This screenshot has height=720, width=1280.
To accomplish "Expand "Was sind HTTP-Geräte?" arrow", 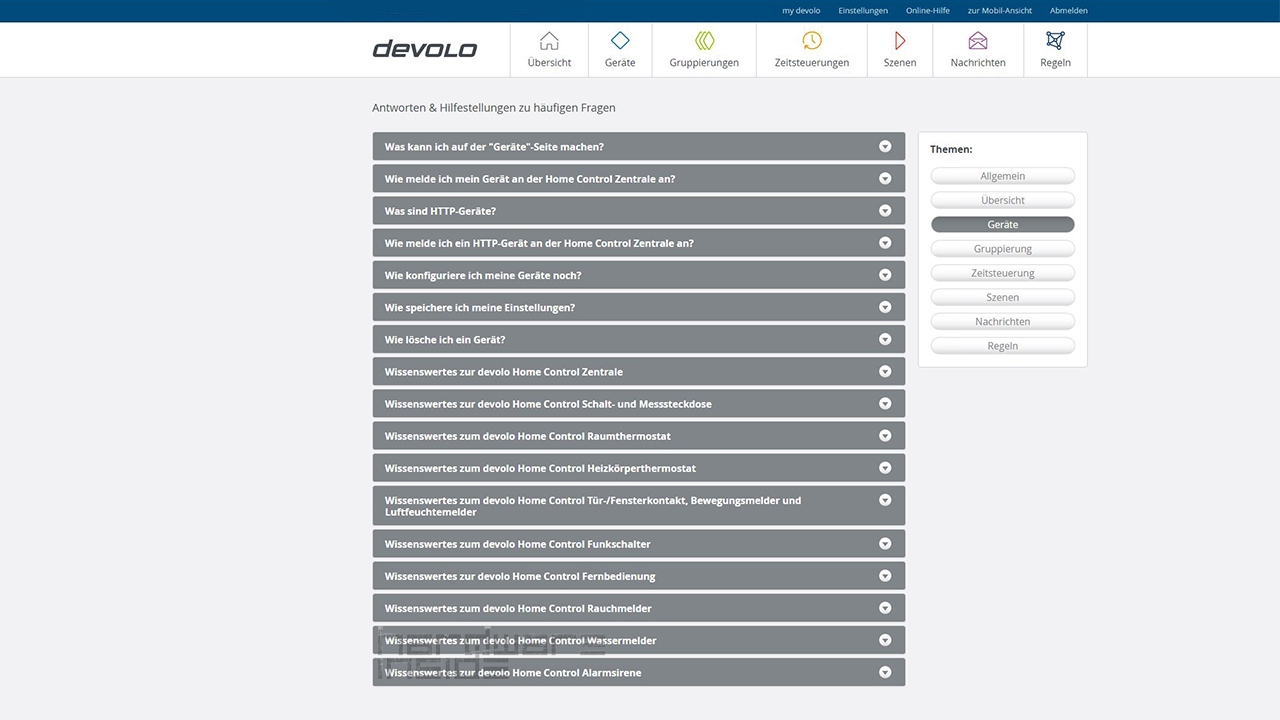I will tap(885, 211).
